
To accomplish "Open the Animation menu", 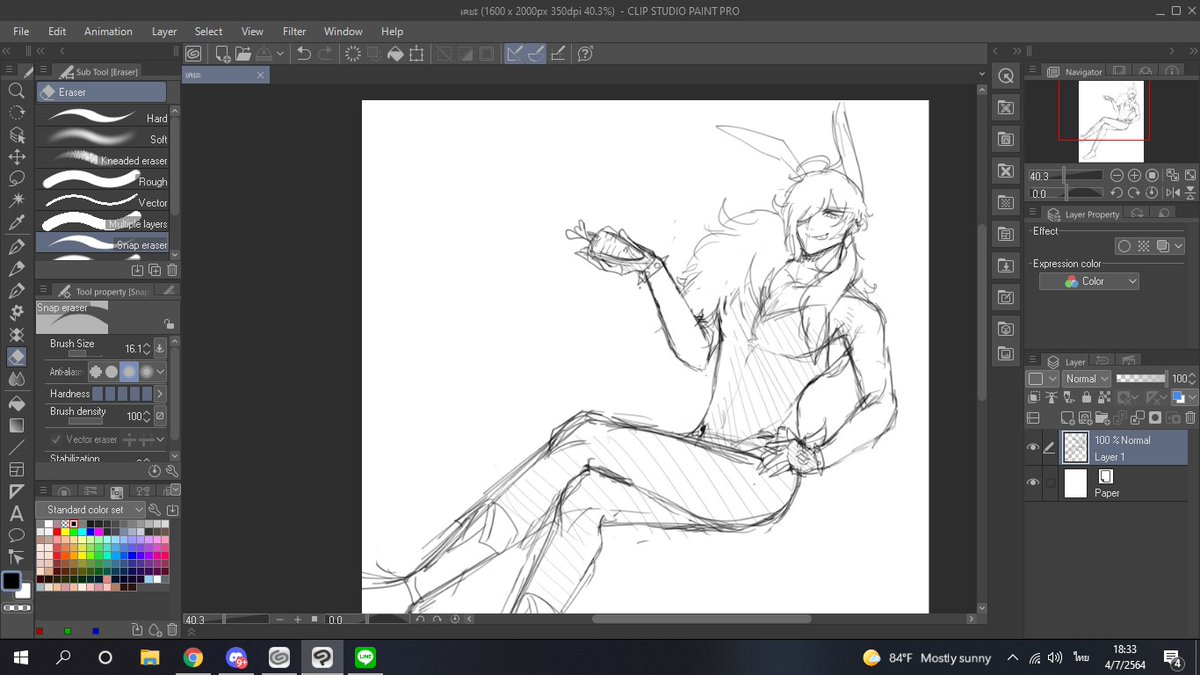I will coord(108,31).
